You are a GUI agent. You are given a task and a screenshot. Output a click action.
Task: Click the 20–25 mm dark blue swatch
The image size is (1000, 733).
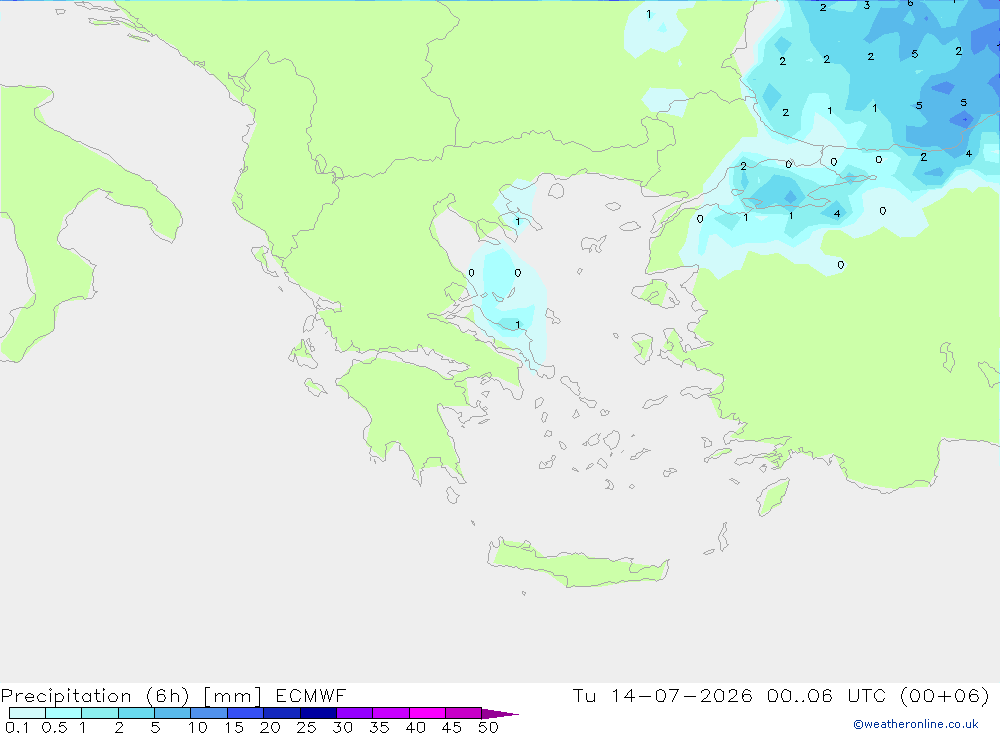282,713
